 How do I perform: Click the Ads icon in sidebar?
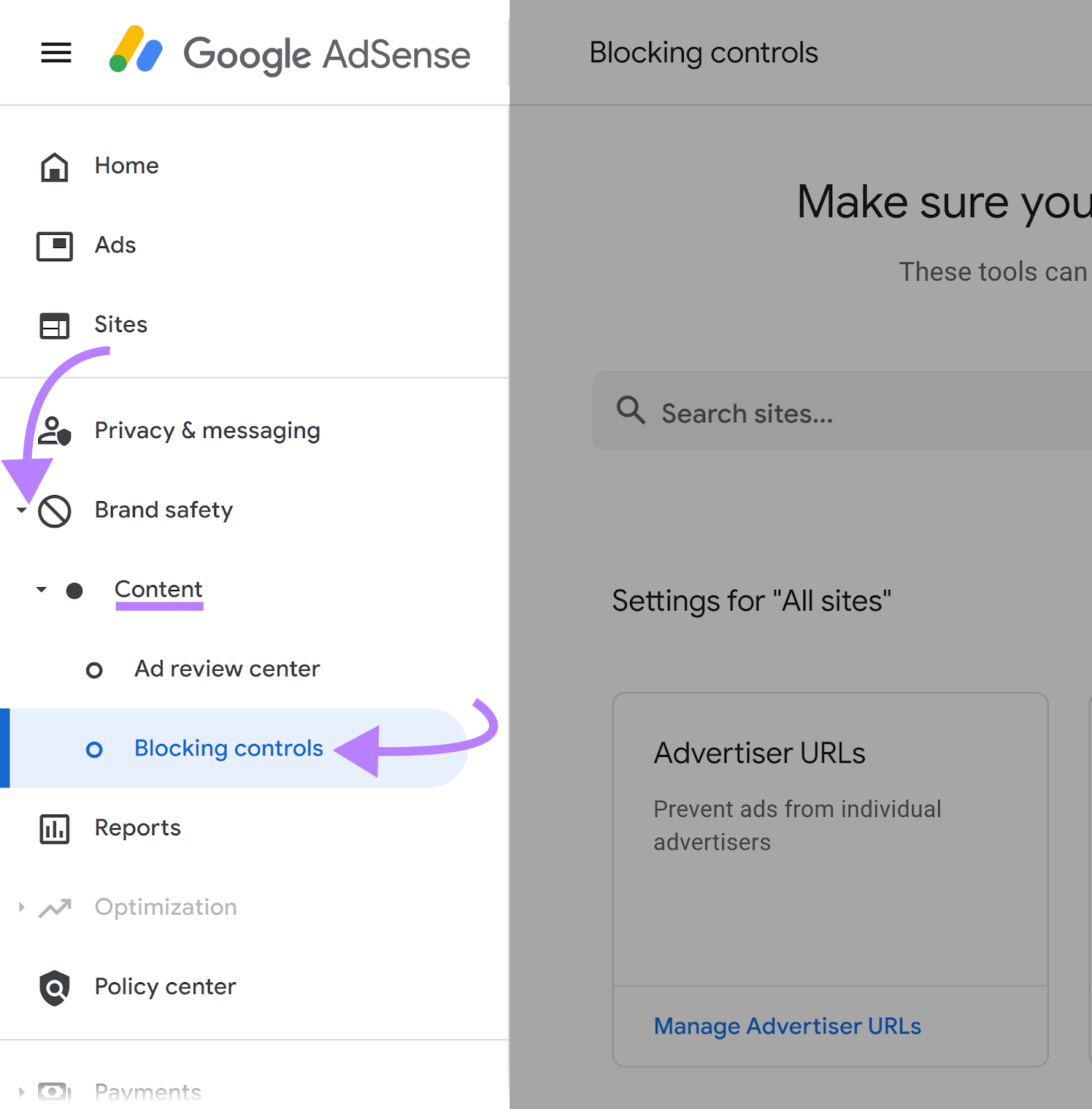click(55, 246)
